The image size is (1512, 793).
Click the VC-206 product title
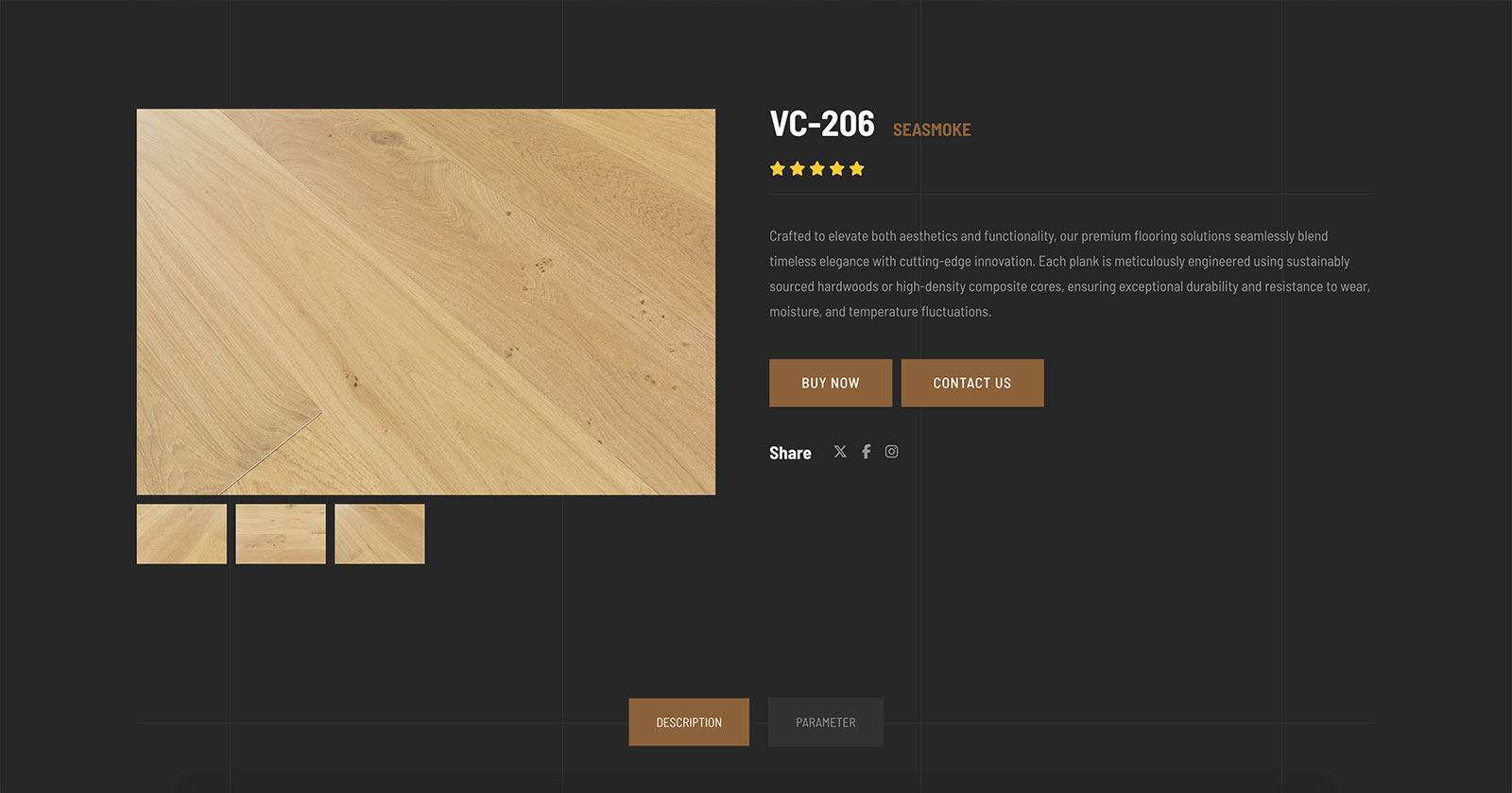[x=822, y=124]
